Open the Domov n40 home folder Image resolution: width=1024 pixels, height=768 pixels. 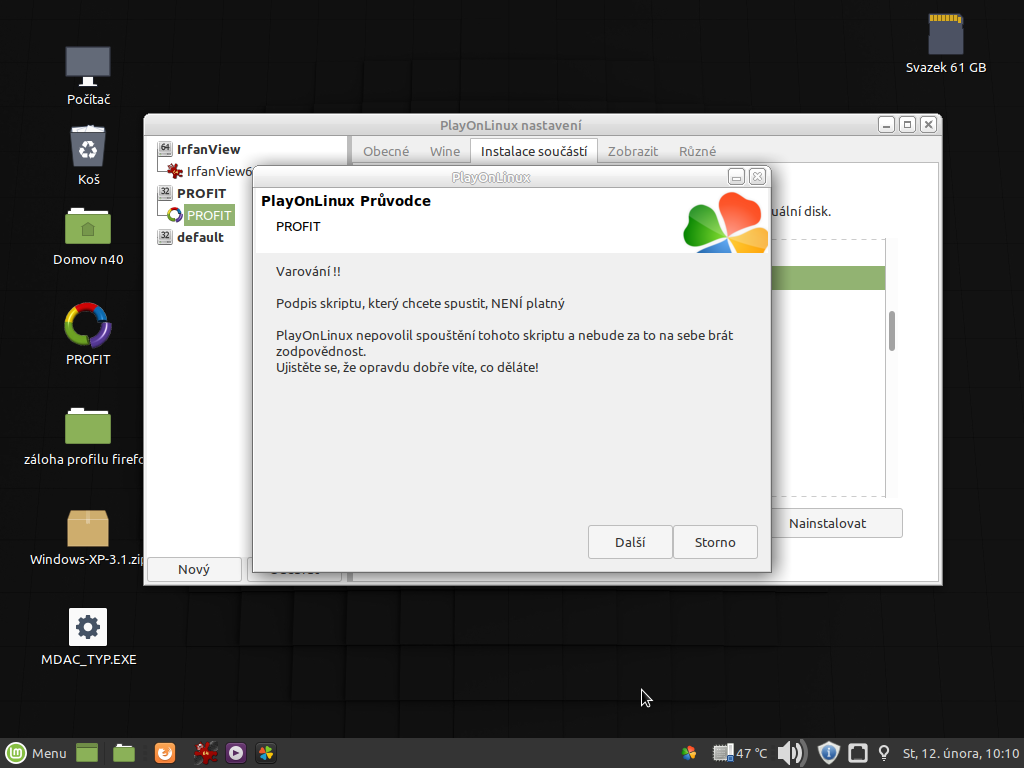coord(88,227)
